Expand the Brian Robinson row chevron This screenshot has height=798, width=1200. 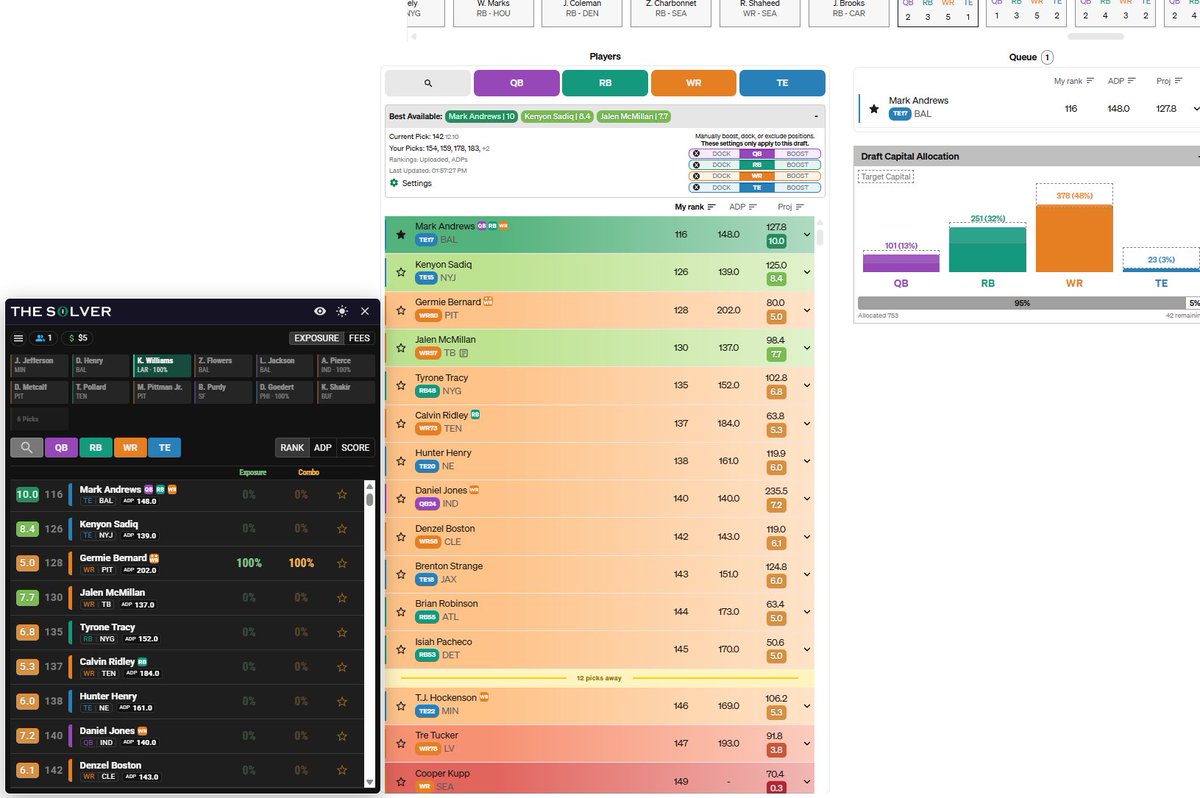(807, 611)
